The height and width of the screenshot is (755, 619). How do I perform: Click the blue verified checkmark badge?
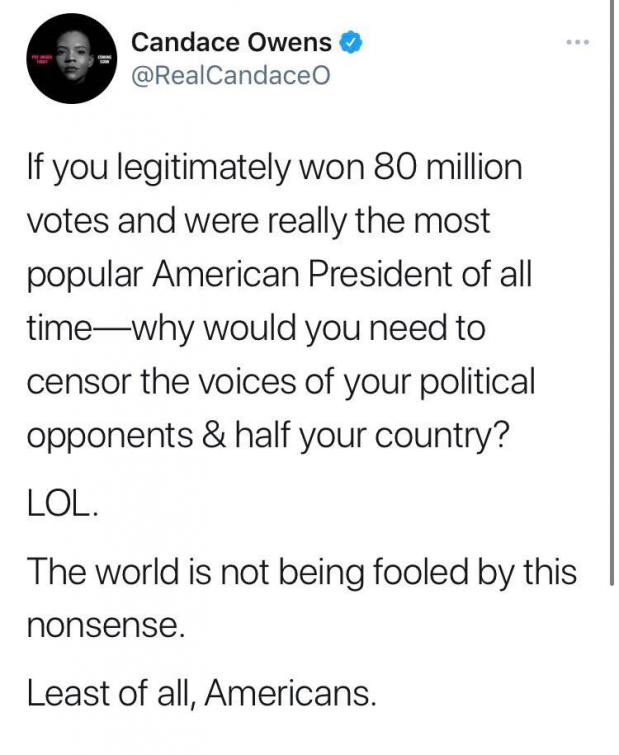tap(351, 42)
